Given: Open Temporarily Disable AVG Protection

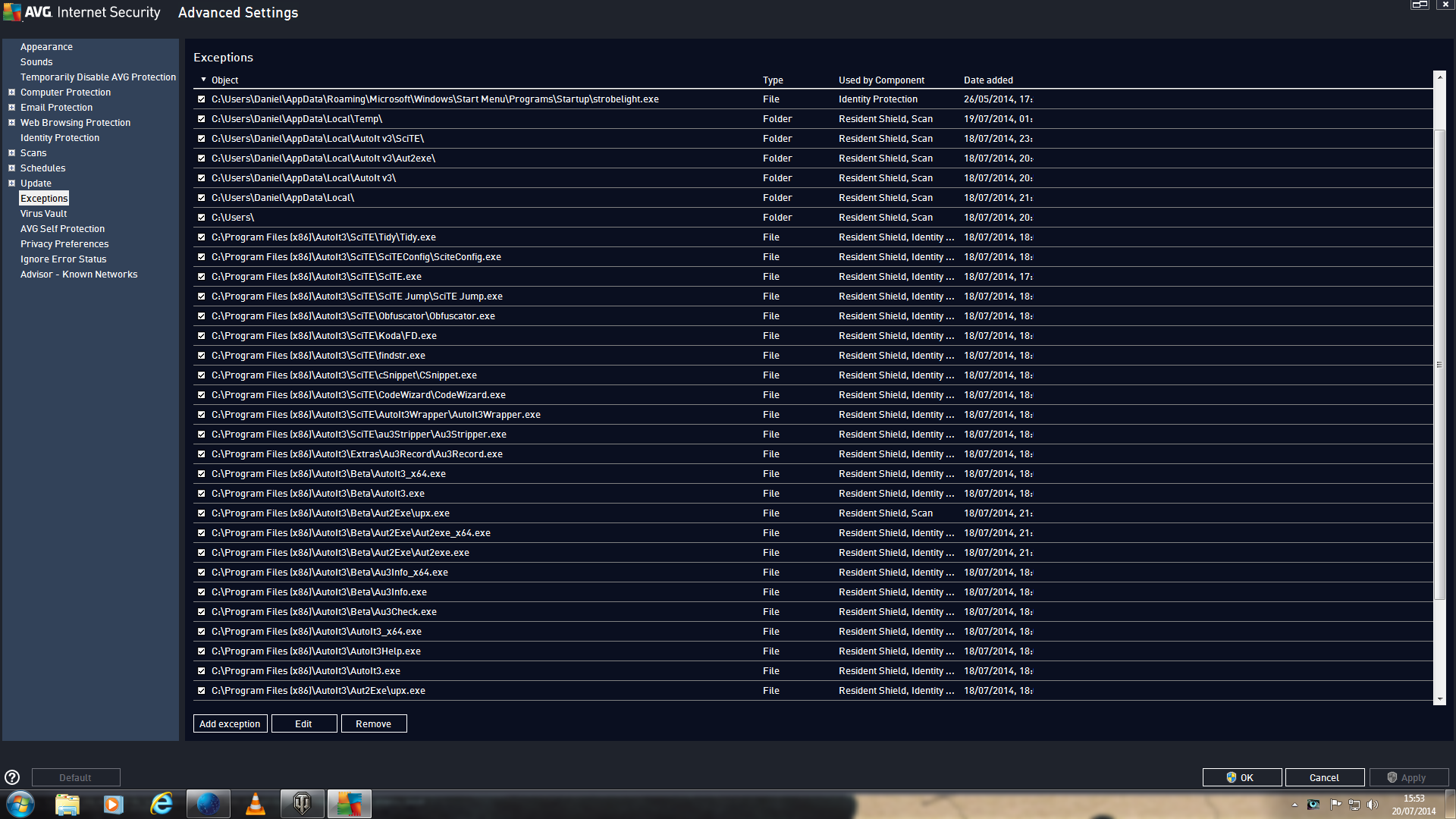Looking at the screenshot, I should pos(98,77).
